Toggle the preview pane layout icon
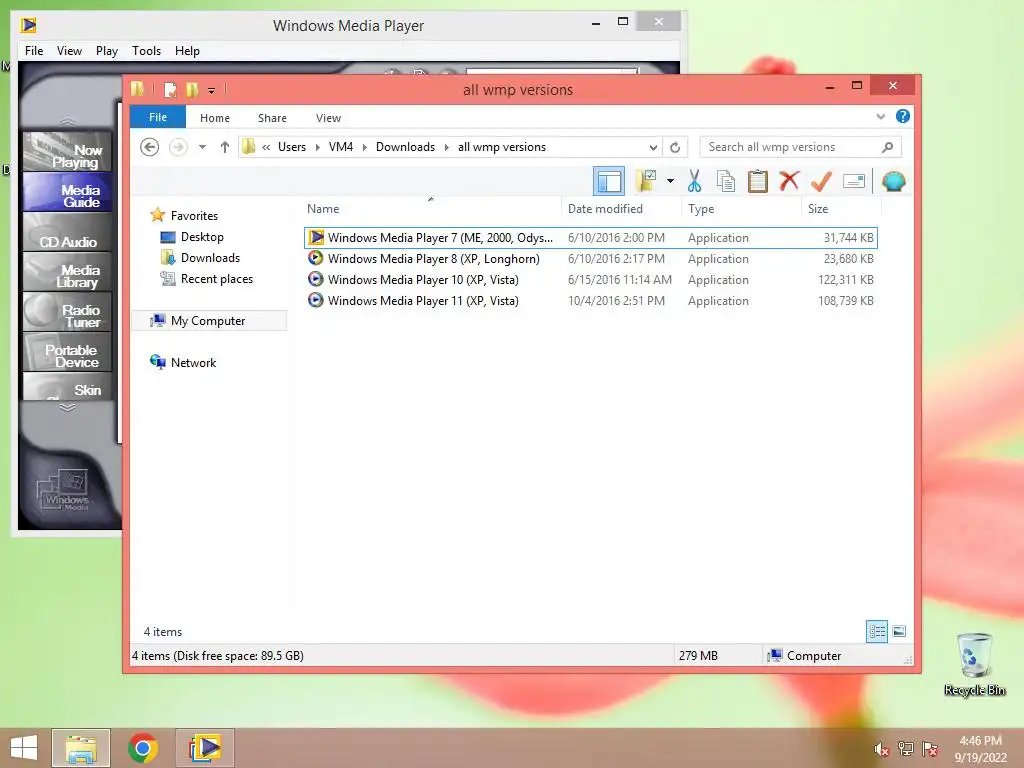The height and width of the screenshot is (768, 1024). pyautogui.click(x=609, y=181)
